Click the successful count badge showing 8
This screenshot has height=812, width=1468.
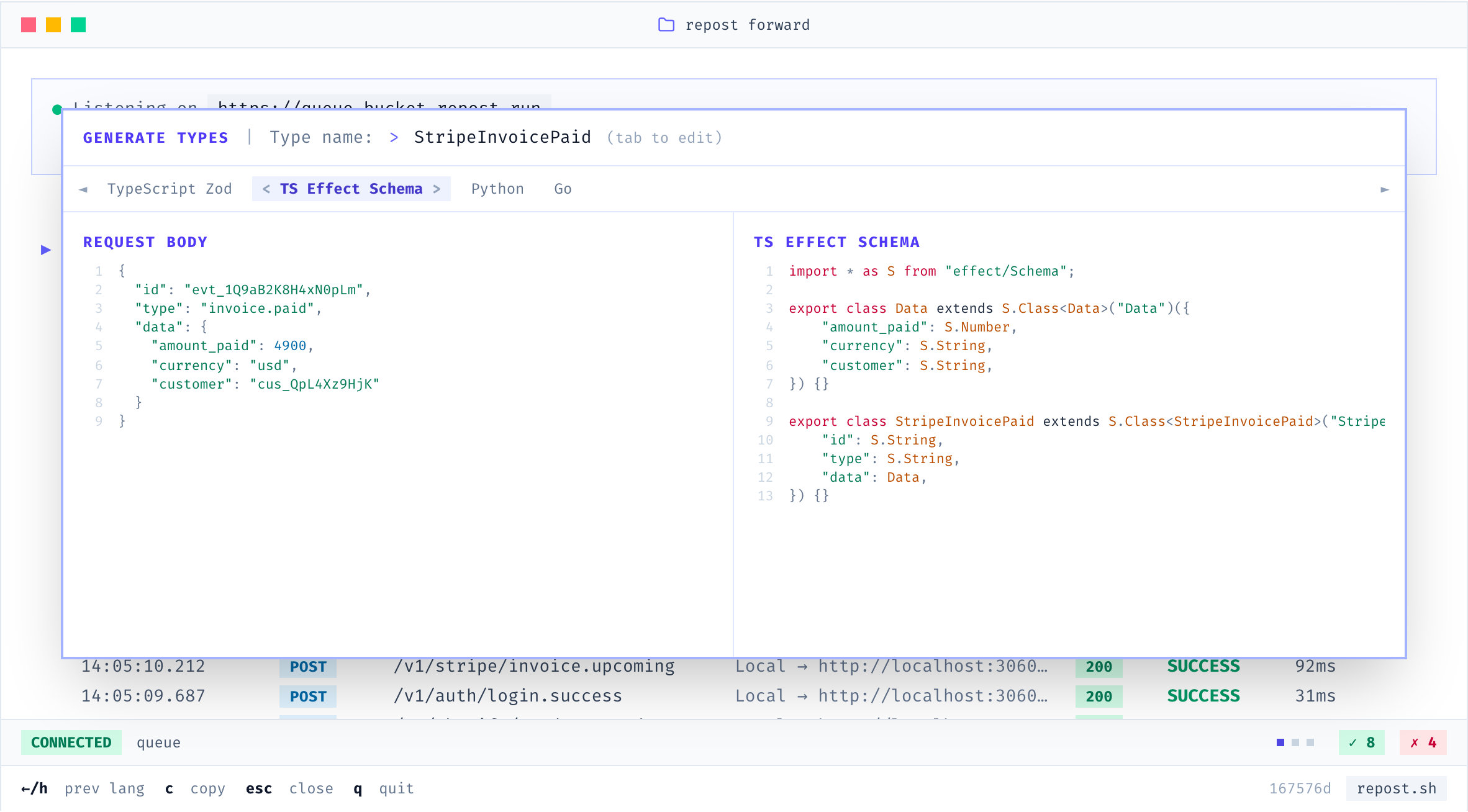click(x=1361, y=742)
